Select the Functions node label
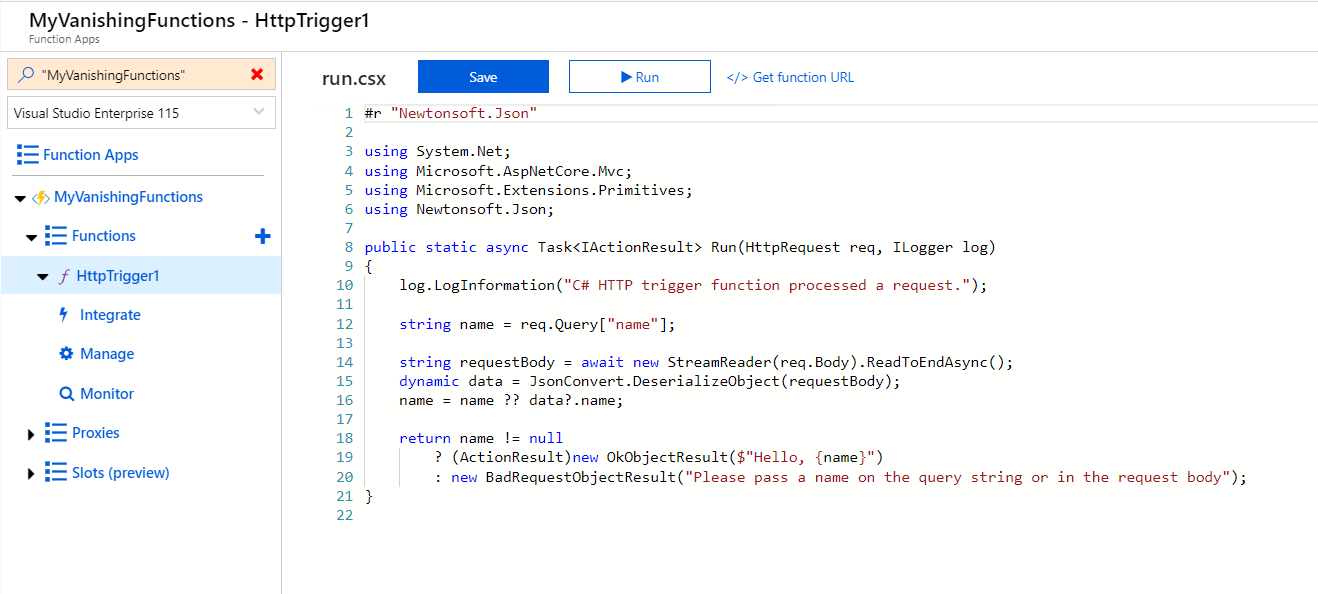This screenshot has width=1318, height=594. [104, 236]
